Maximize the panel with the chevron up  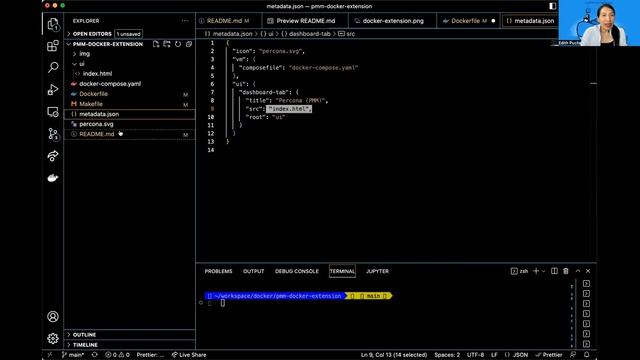click(578, 271)
